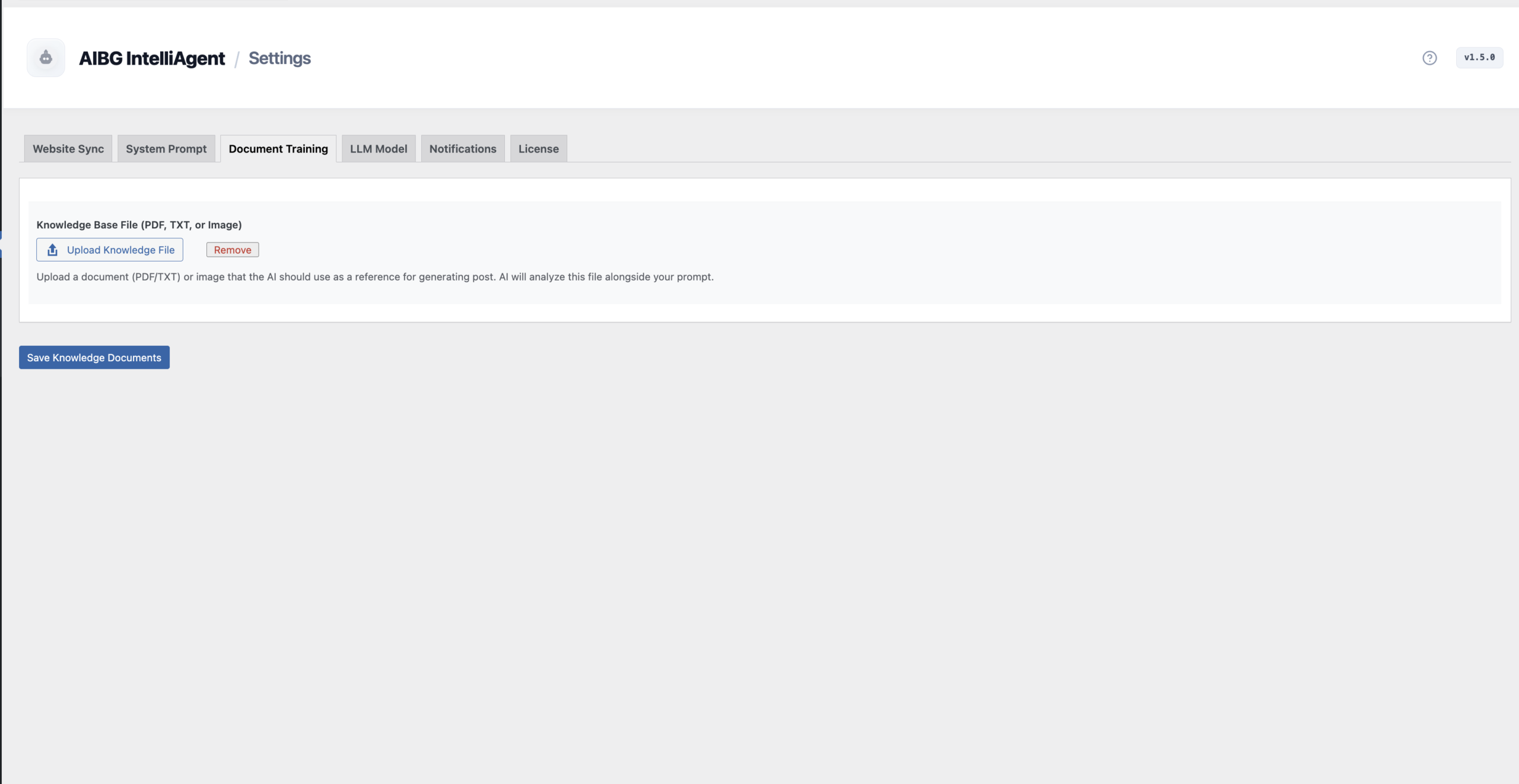Screen dimensions: 1519x784
Task: Switch to the System Prompt tab
Action: pos(166,148)
